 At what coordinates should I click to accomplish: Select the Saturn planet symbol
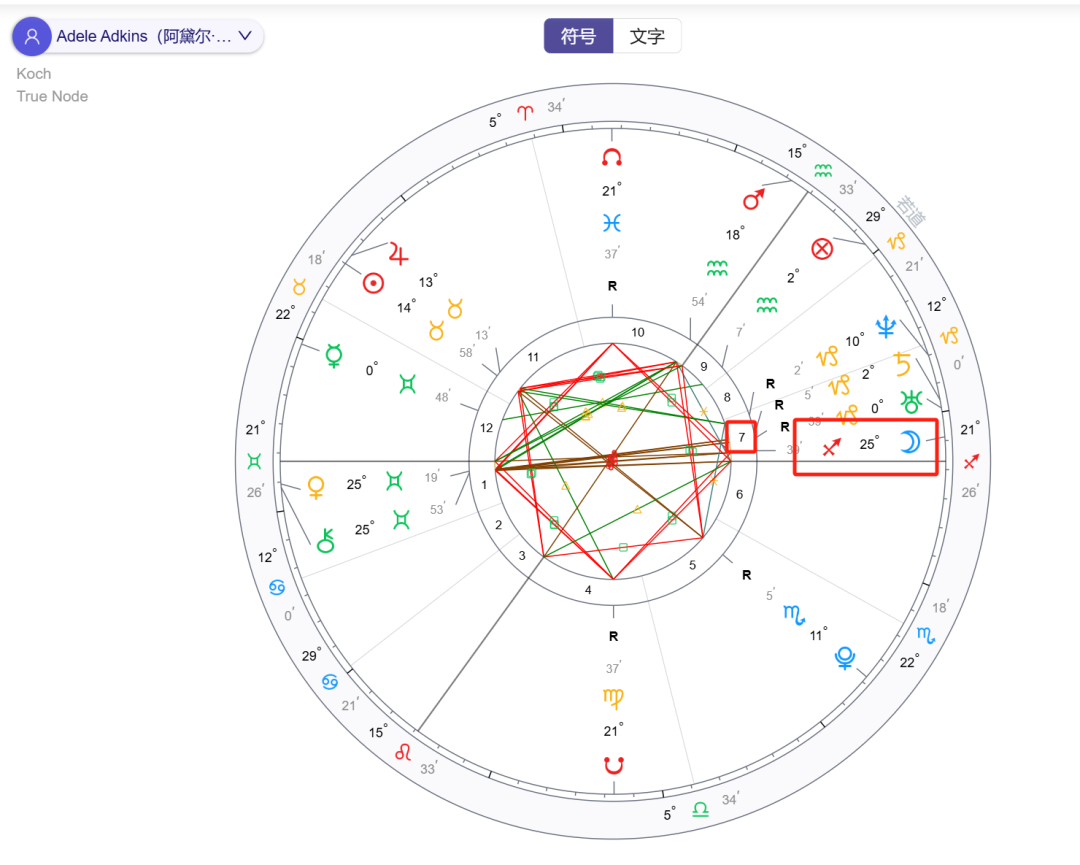pyautogui.click(x=902, y=364)
